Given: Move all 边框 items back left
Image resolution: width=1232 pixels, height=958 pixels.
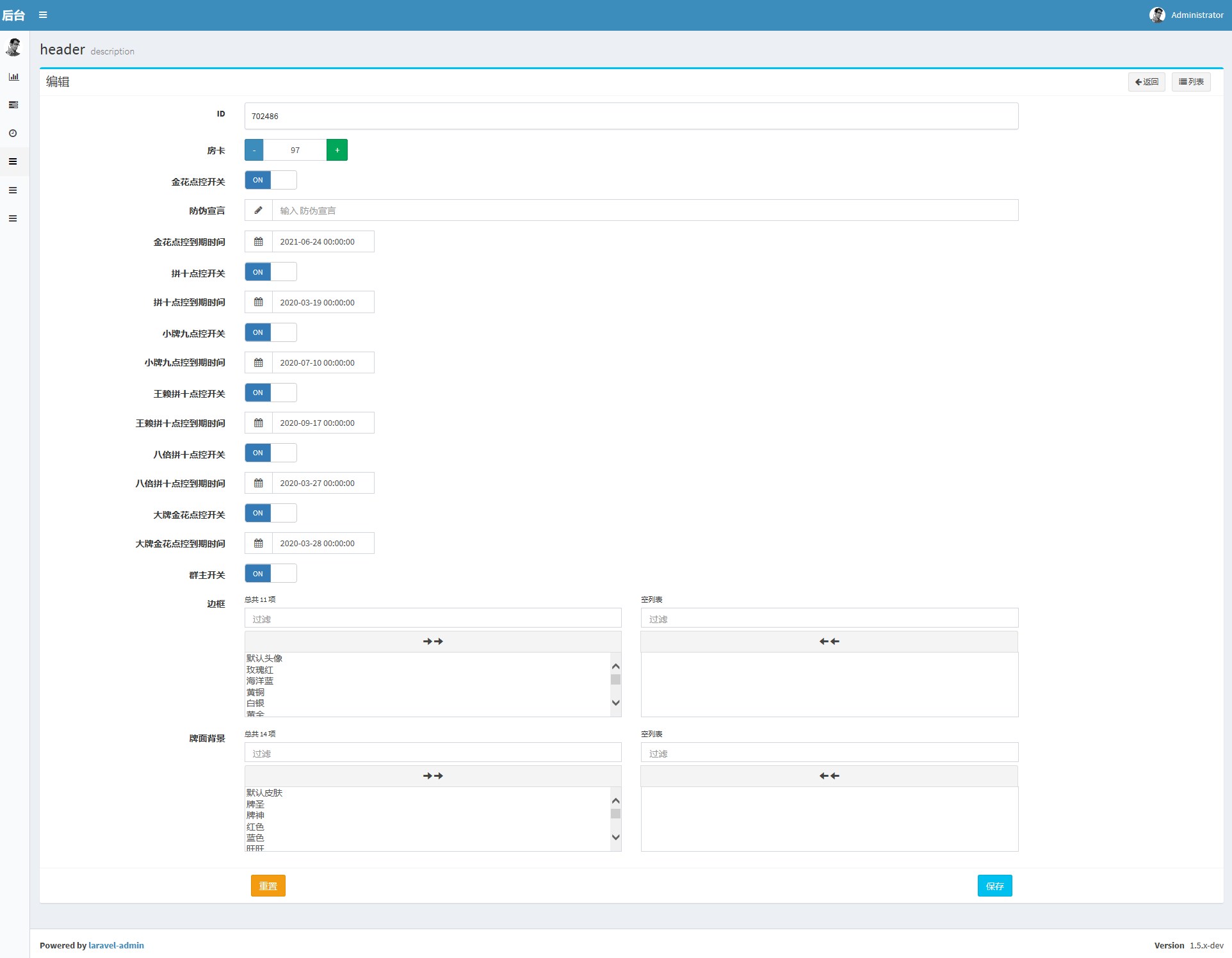Looking at the screenshot, I should coord(829,642).
